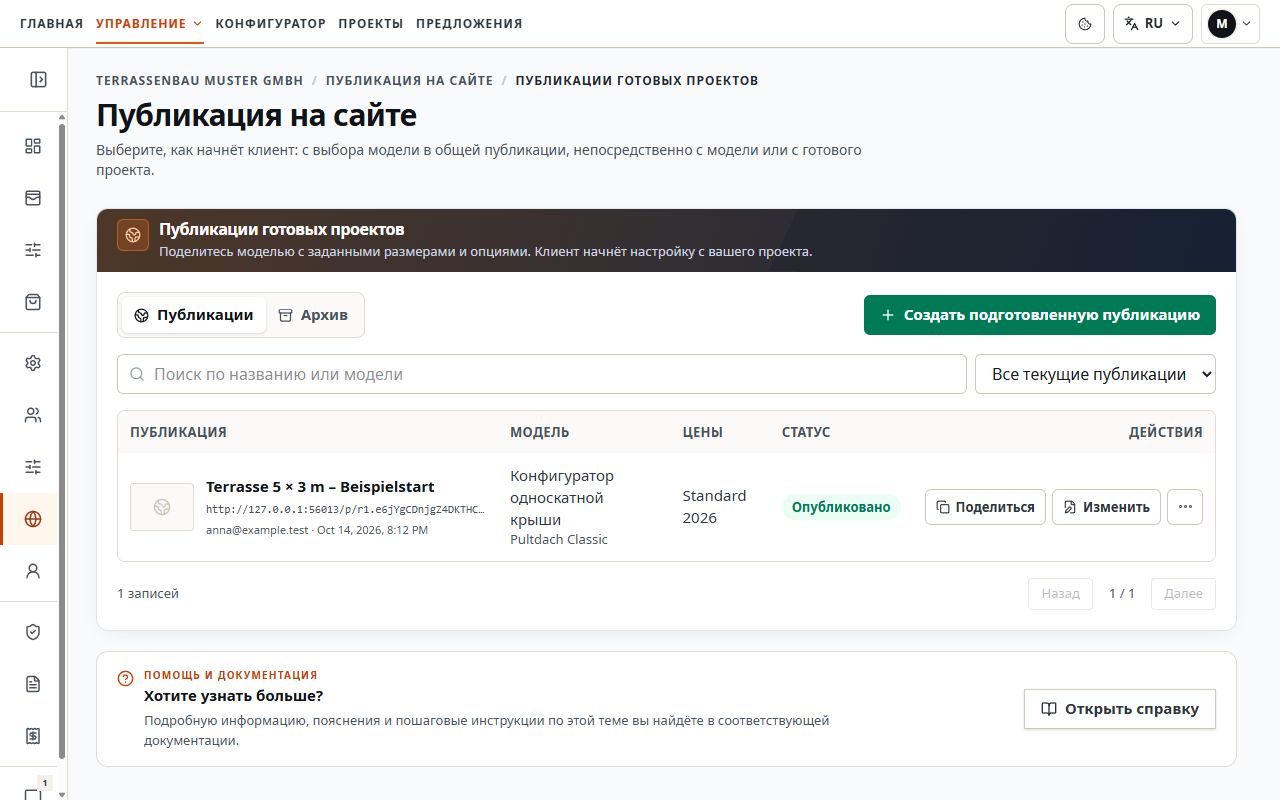Image resolution: width=1280 pixels, height=800 pixels.
Task: Open the sliders icon just above the globe
Action: (33, 467)
